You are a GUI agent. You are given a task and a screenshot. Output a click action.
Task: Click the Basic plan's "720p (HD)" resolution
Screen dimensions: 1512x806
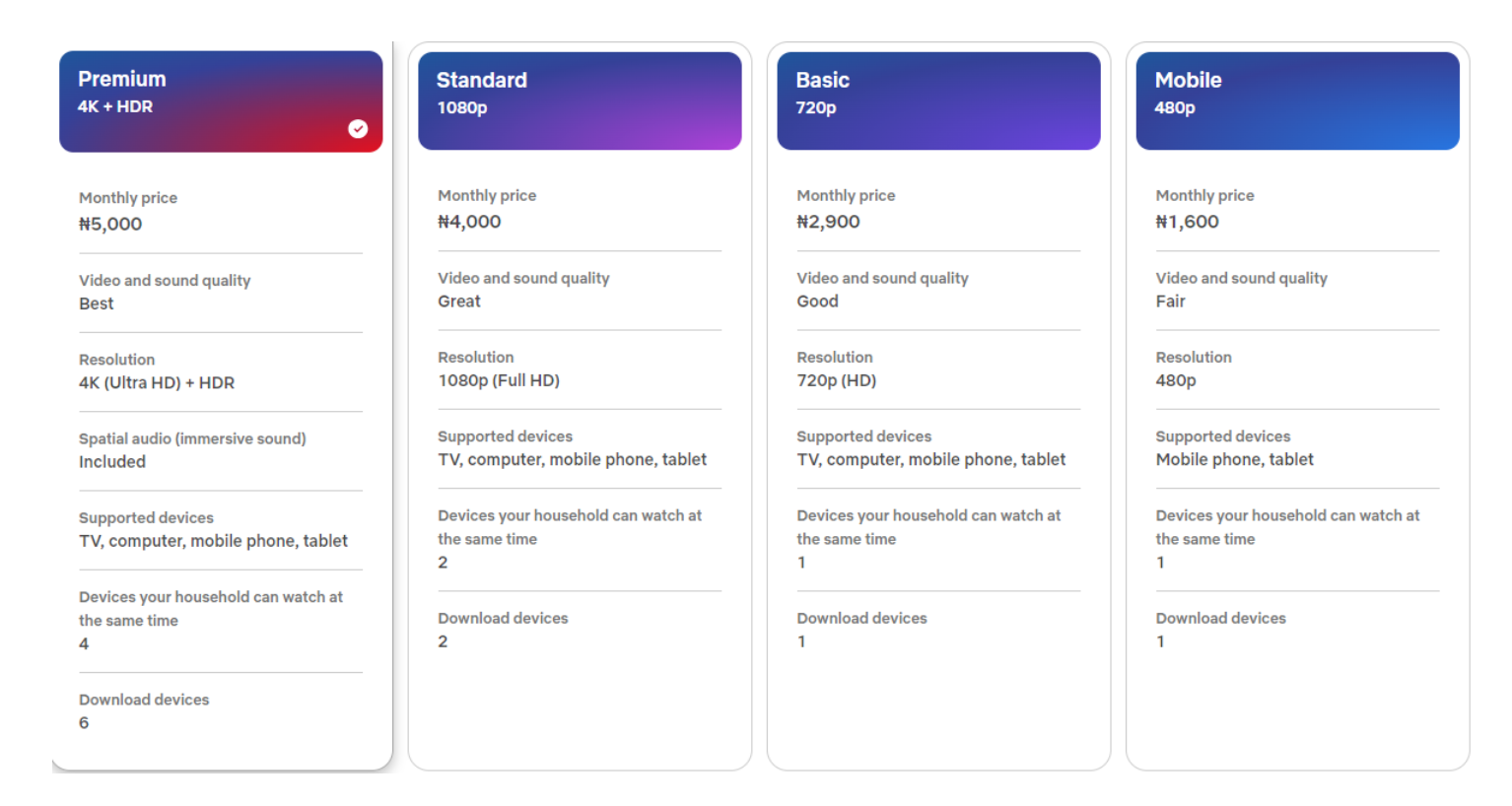coord(836,381)
